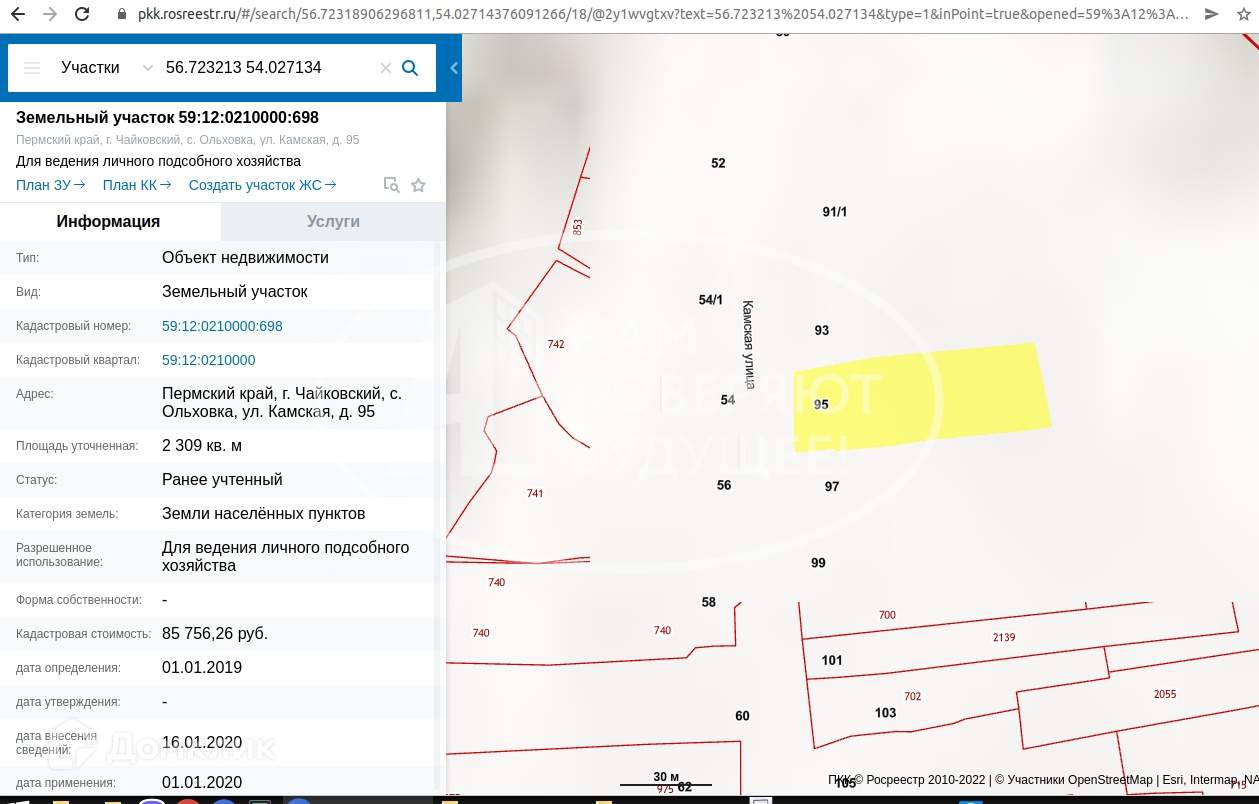The height and width of the screenshot is (804, 1259).
Task: Go back to previous browser page
Action: 17,14
